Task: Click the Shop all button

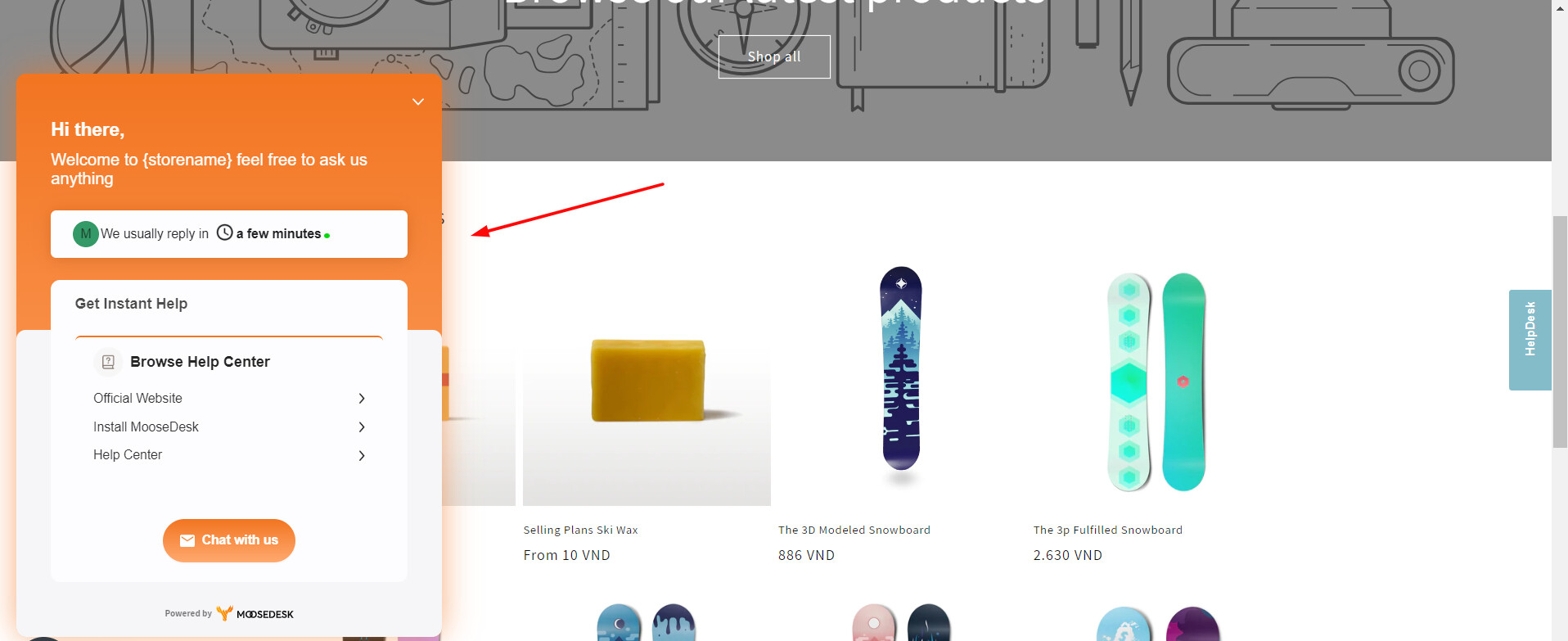Action: click(x=774, y=56)
